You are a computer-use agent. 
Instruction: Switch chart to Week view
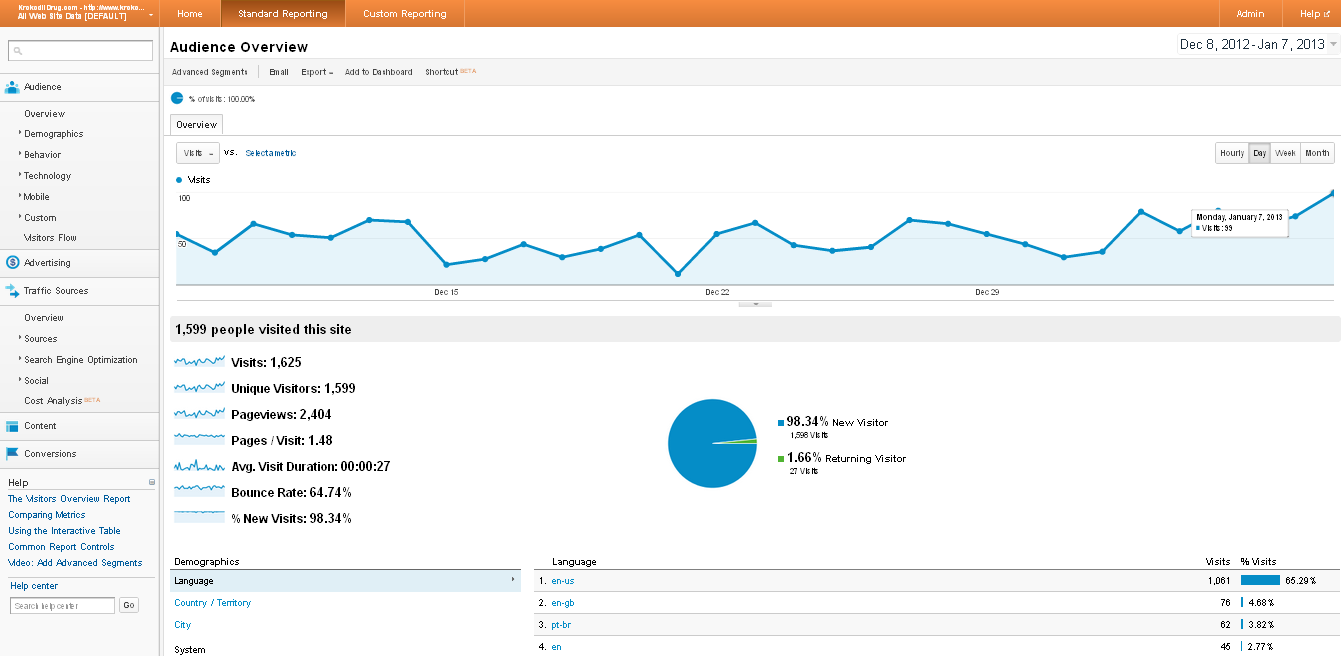[x=1285, y=153]
